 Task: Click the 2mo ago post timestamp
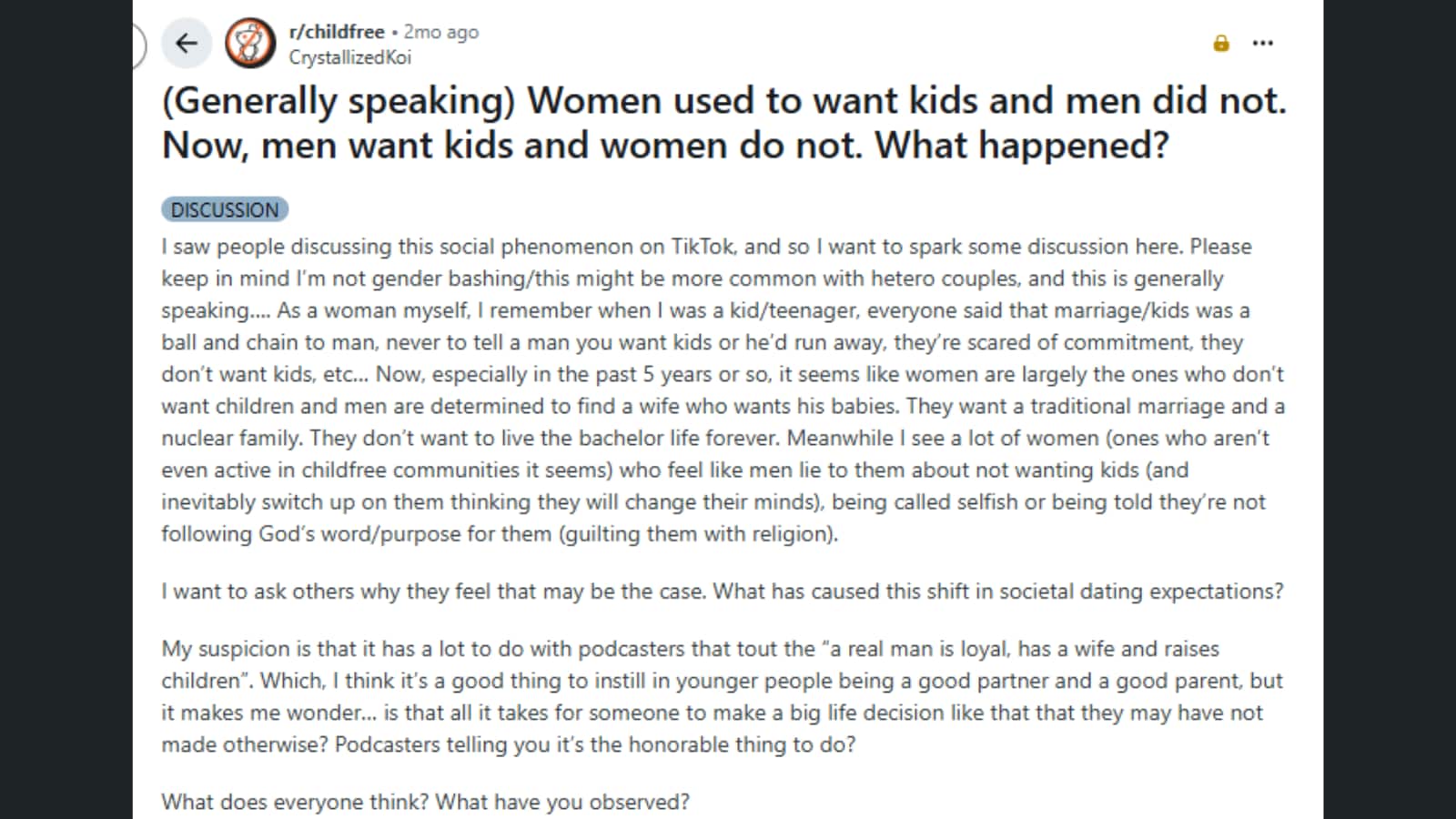(440, 32)
